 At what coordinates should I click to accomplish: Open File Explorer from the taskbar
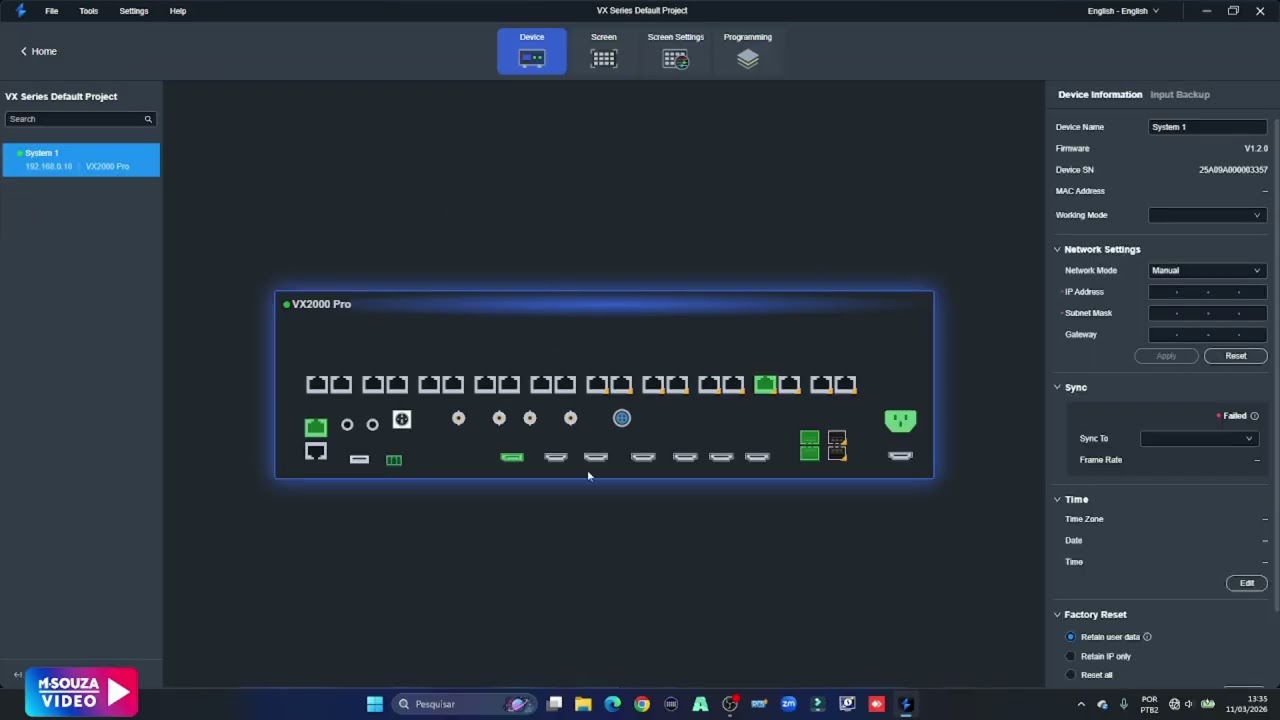point(583,704)
